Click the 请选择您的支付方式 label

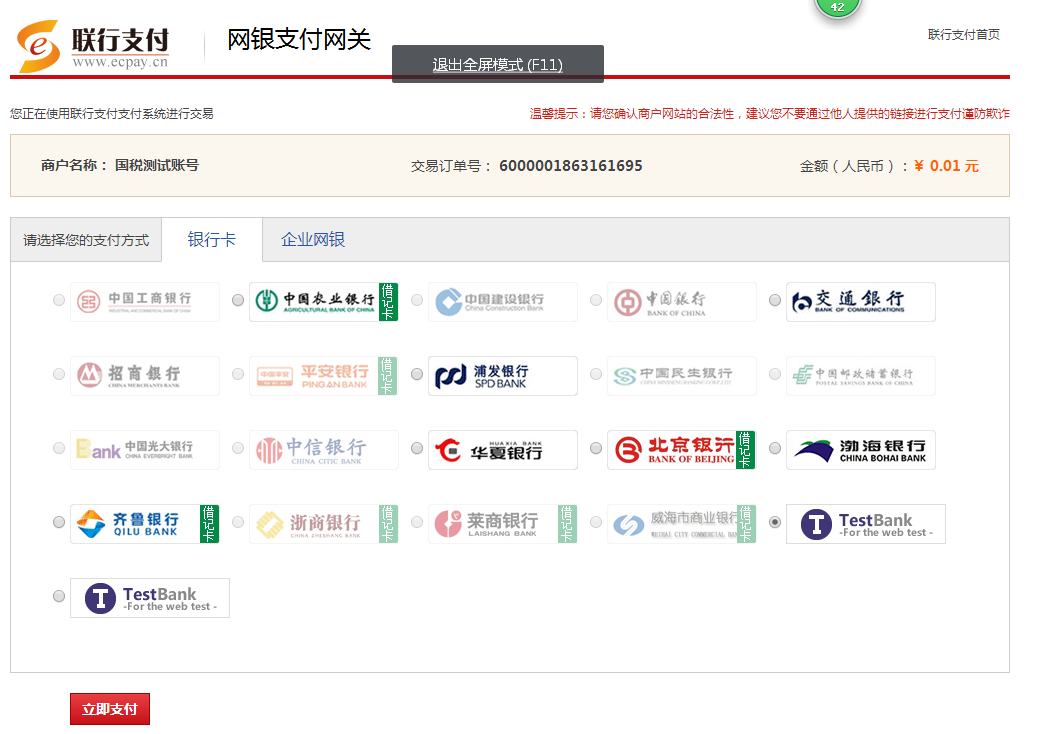click(x=86, y=240)
